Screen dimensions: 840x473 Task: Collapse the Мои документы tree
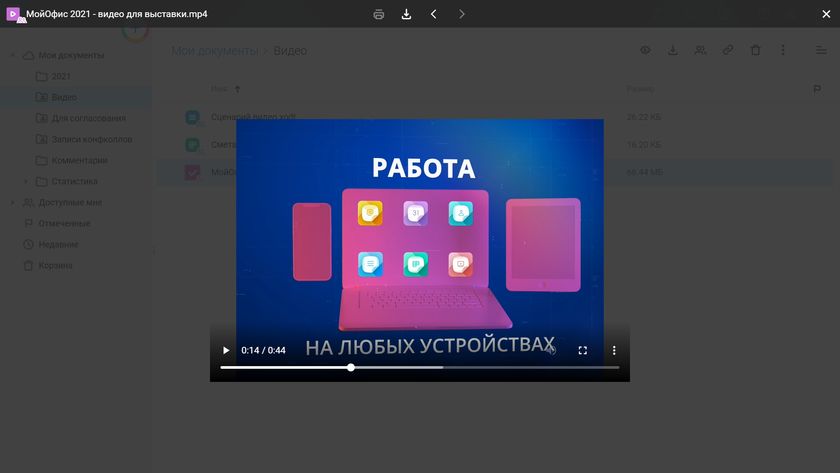pyautogui.click(x=13, y=55)
